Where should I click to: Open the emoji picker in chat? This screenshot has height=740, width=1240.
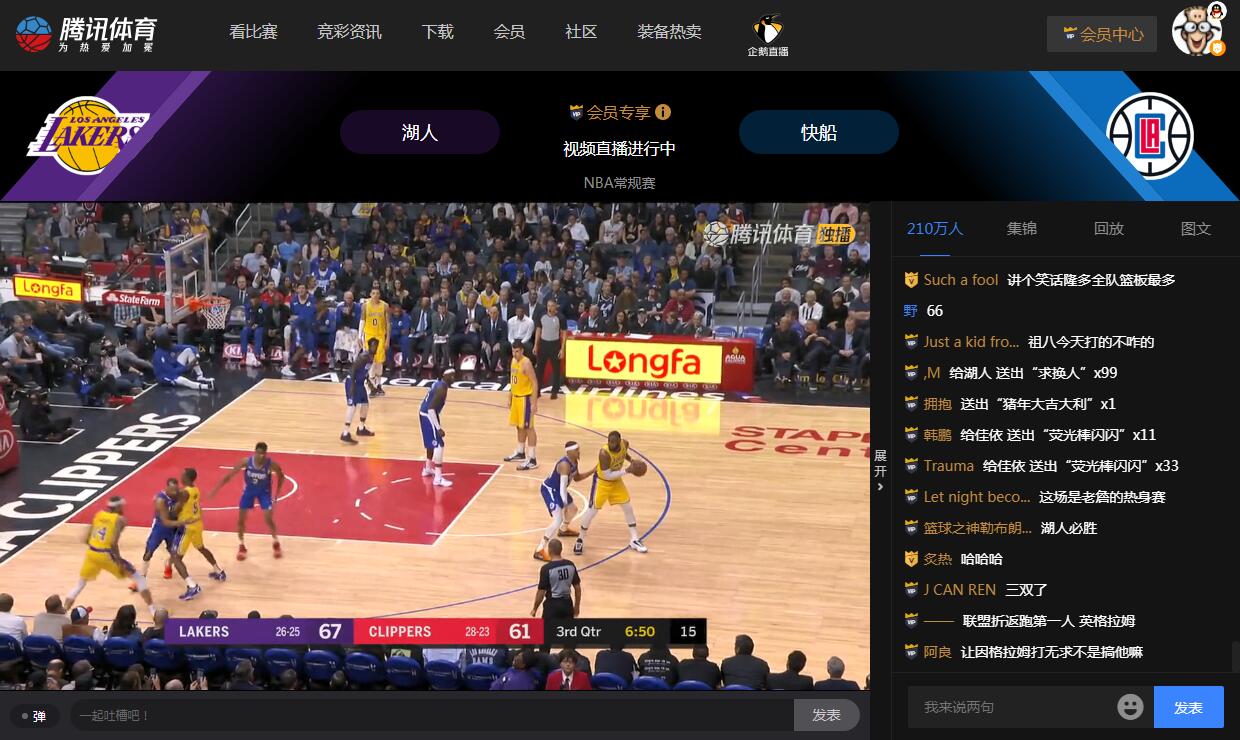(x=1130, y=707)
